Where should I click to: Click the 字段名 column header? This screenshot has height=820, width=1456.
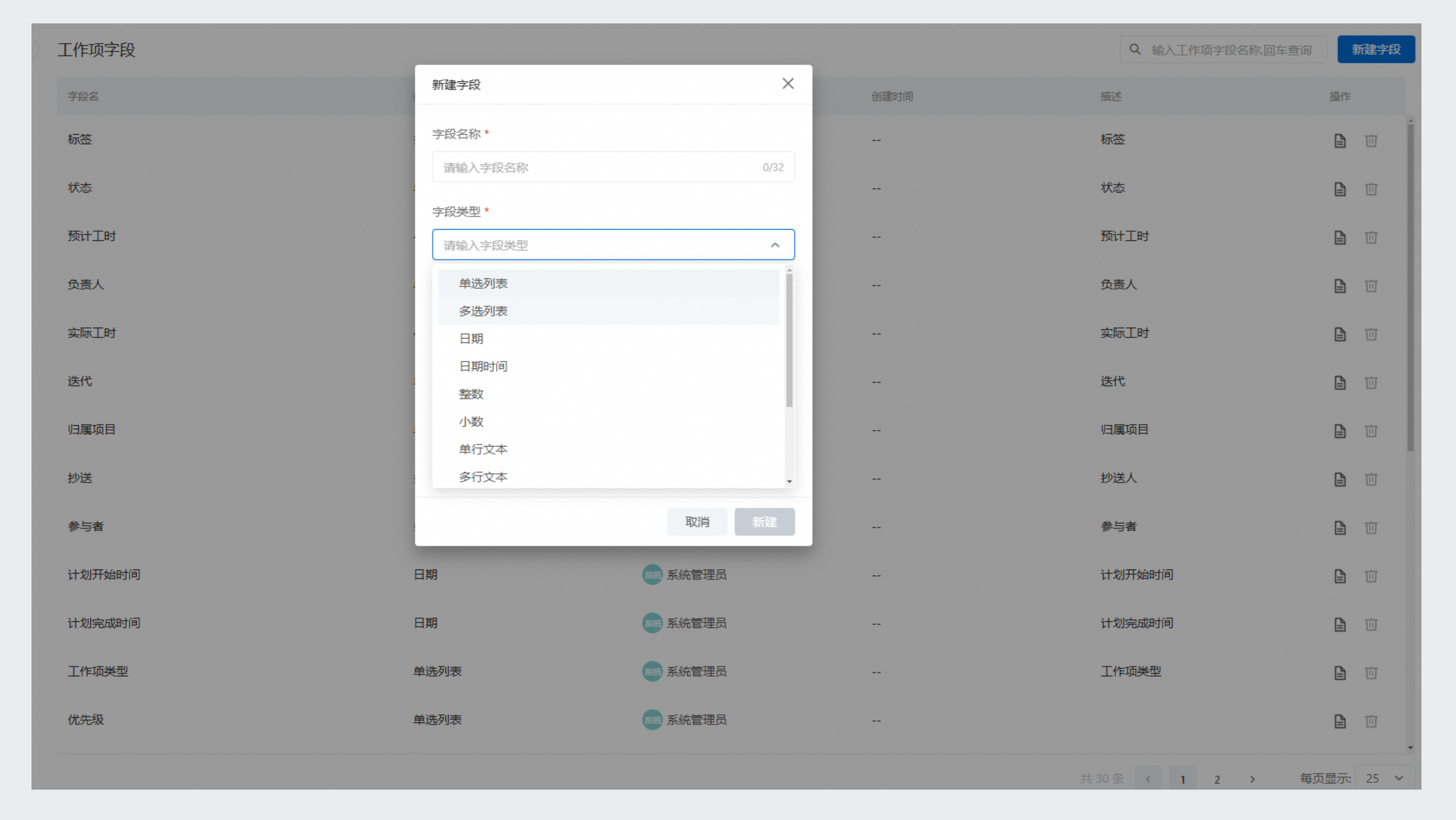83,97
